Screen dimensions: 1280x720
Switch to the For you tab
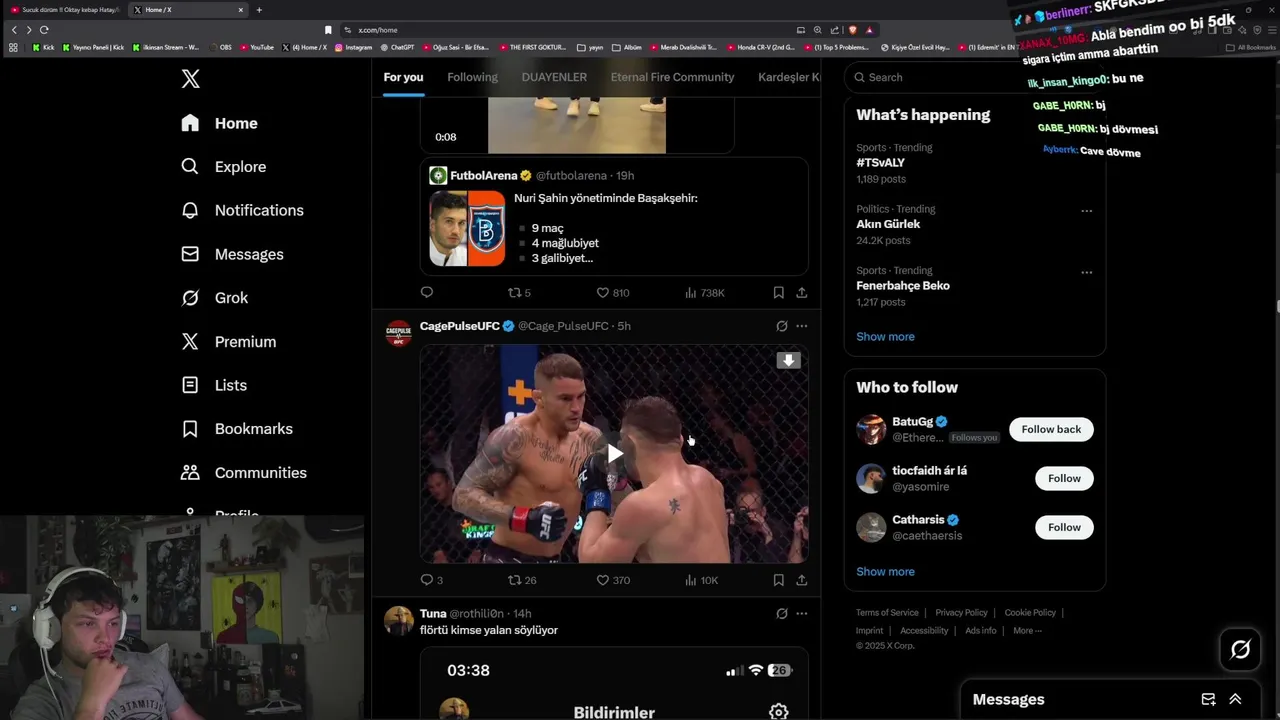click(x=403, y=77)
